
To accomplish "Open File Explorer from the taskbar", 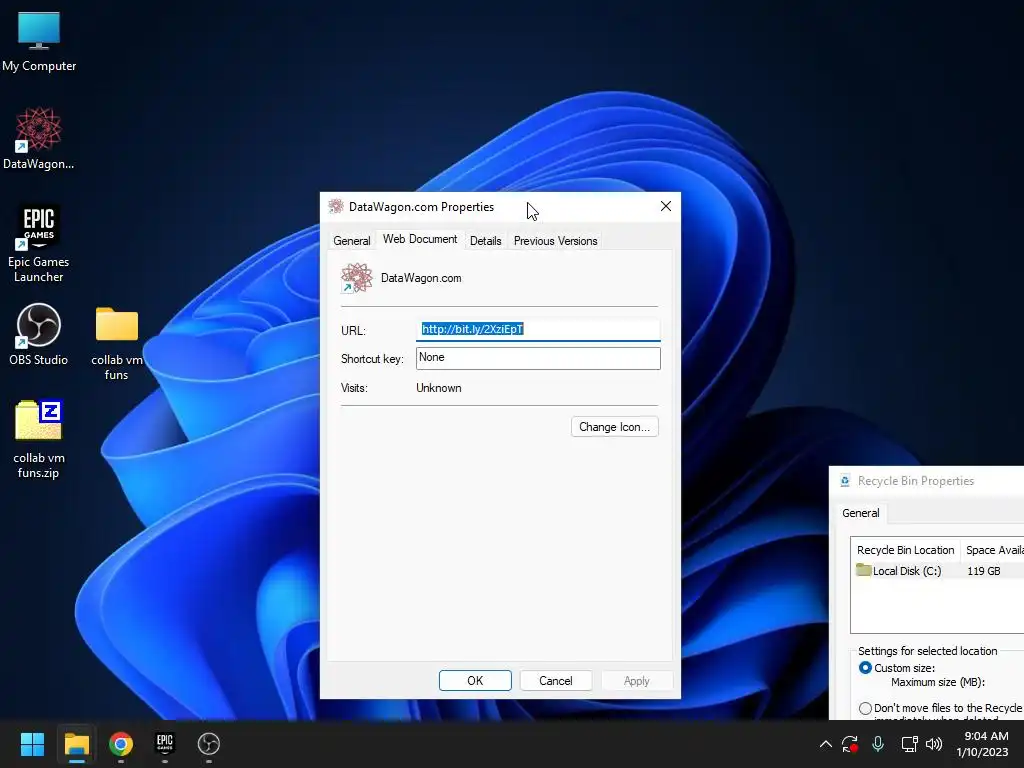I will [76, 744].
